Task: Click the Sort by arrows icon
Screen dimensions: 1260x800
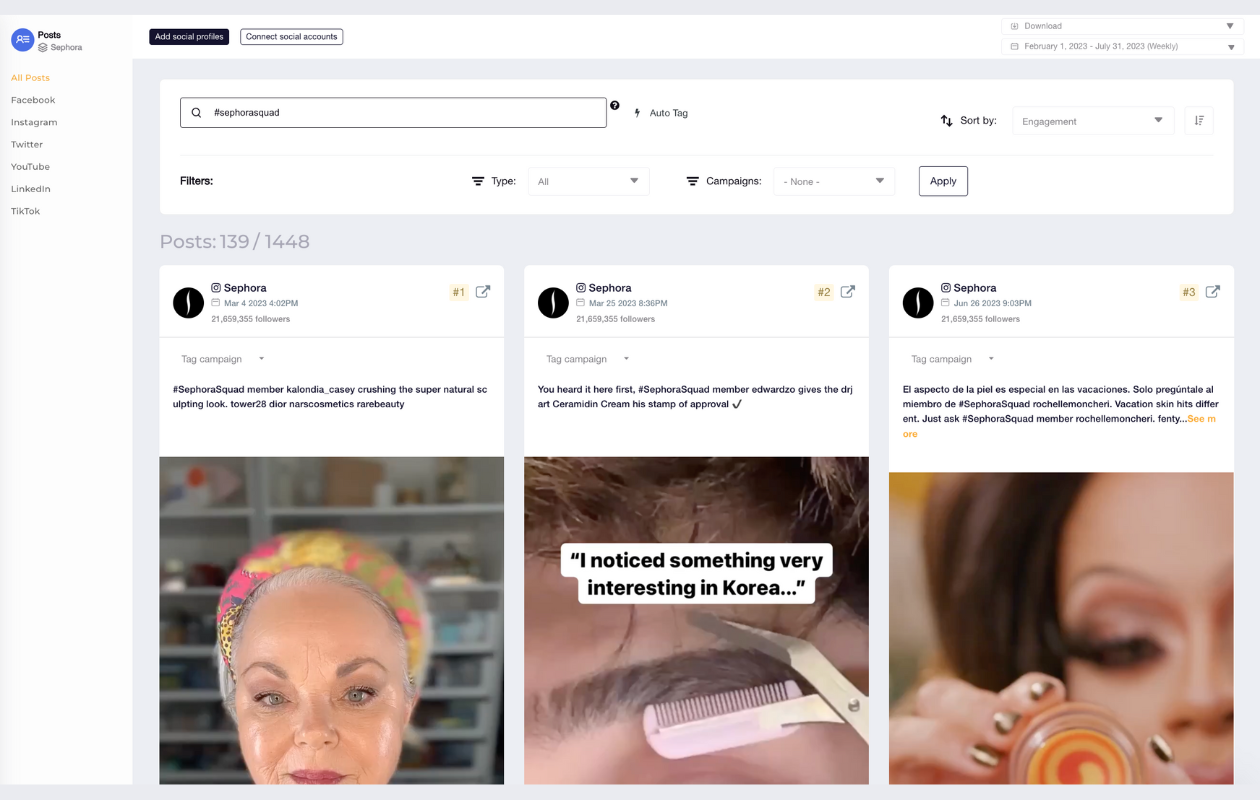Action: [x=946, y=121]
